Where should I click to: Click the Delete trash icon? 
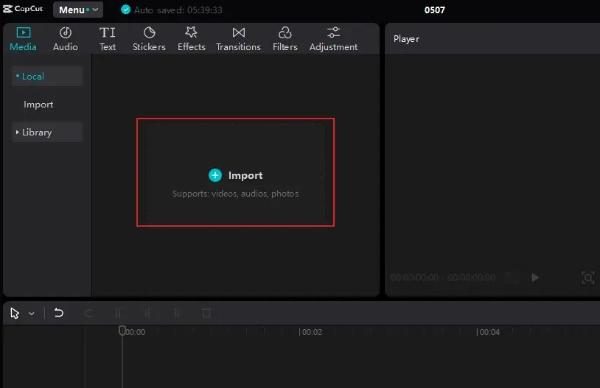(206, 313)
